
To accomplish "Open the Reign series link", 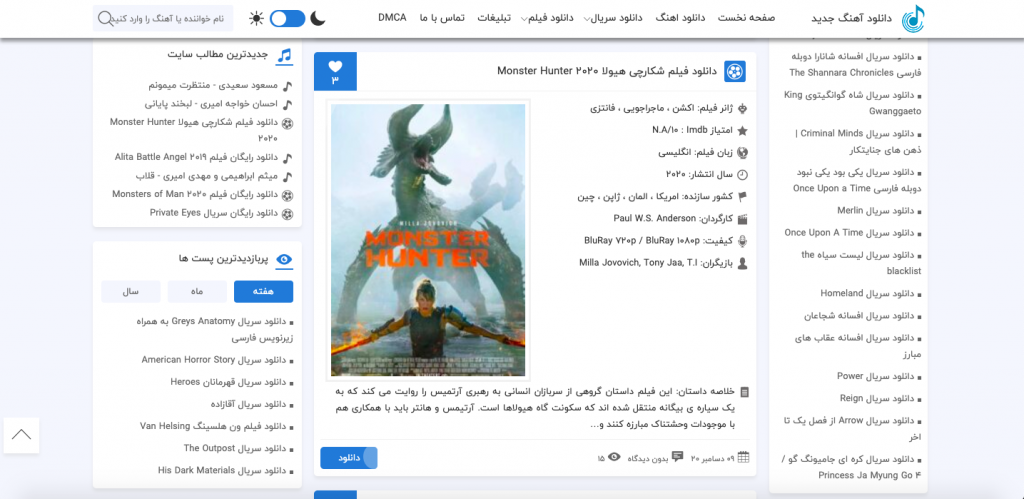I will pos(877,398).
